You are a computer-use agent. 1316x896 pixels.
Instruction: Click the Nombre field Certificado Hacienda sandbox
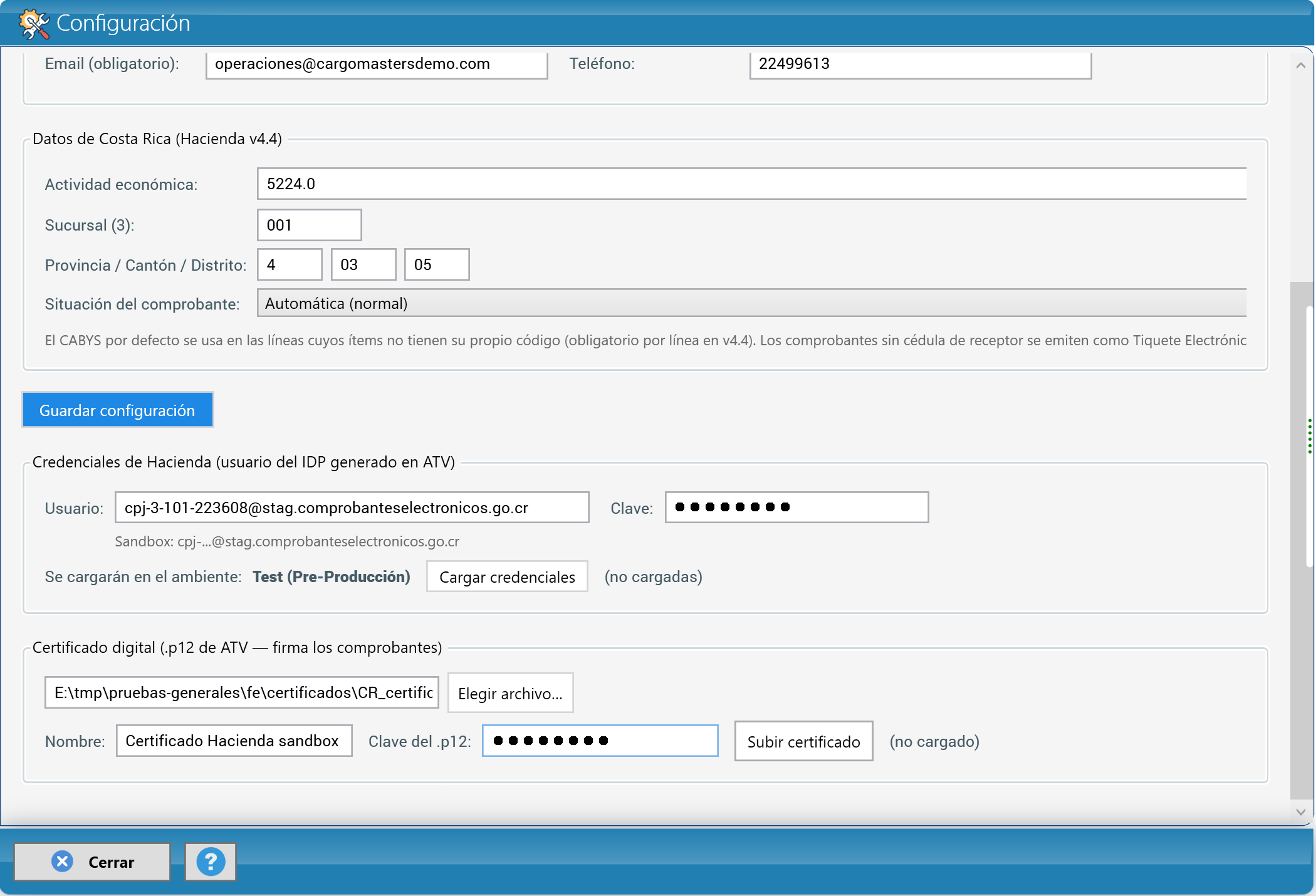click(234, 741)
